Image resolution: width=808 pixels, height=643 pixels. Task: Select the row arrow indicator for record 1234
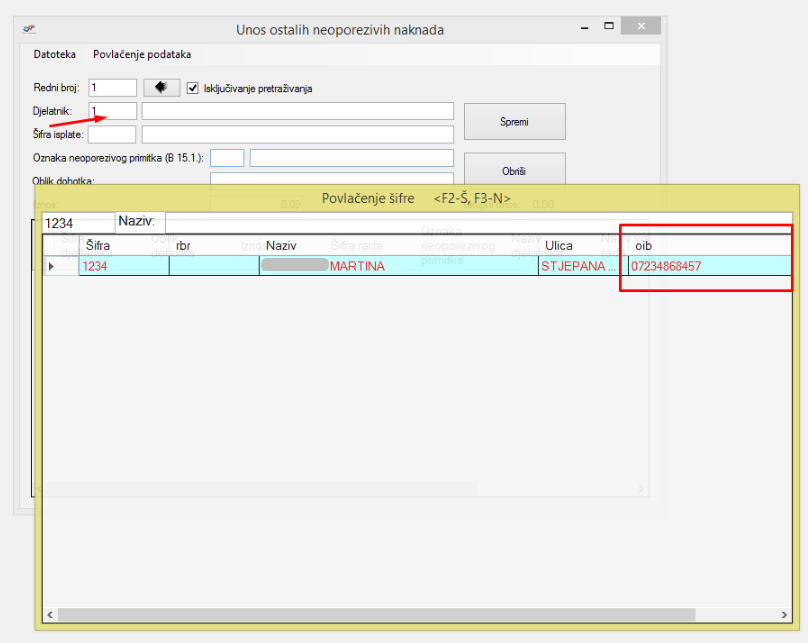[x=52, y=266]
